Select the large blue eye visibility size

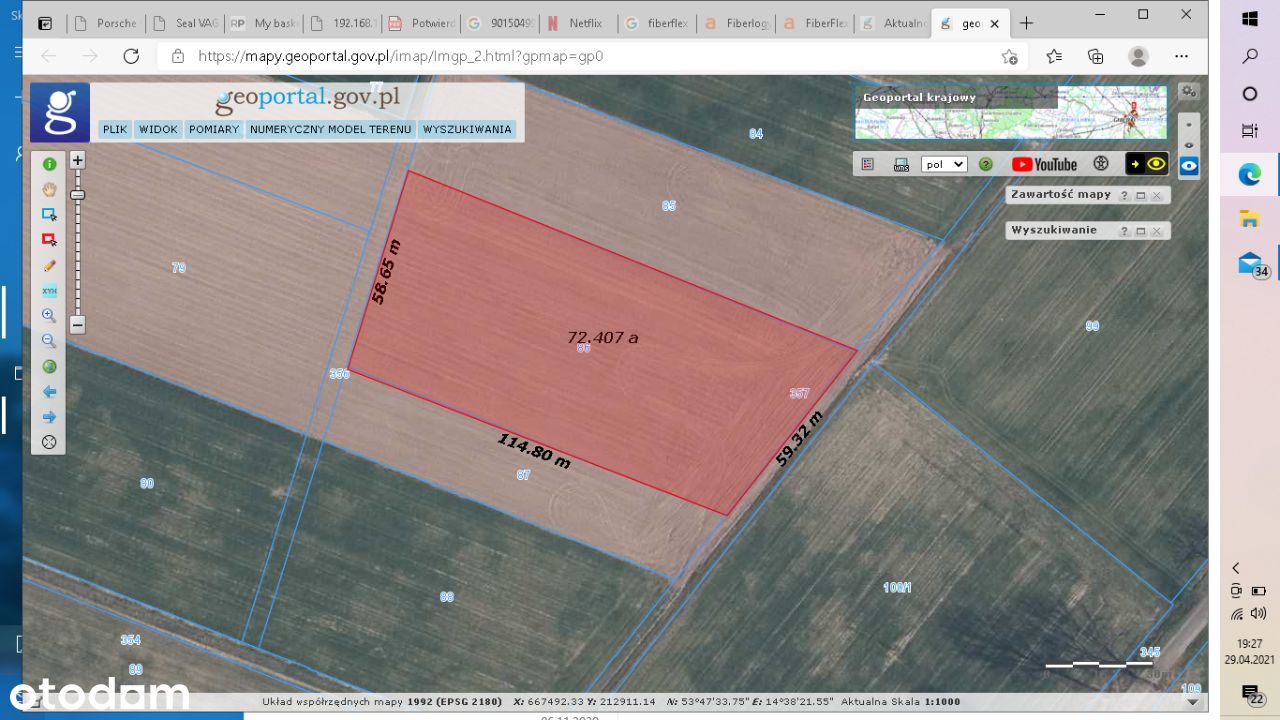click(x=1189, y=167)
